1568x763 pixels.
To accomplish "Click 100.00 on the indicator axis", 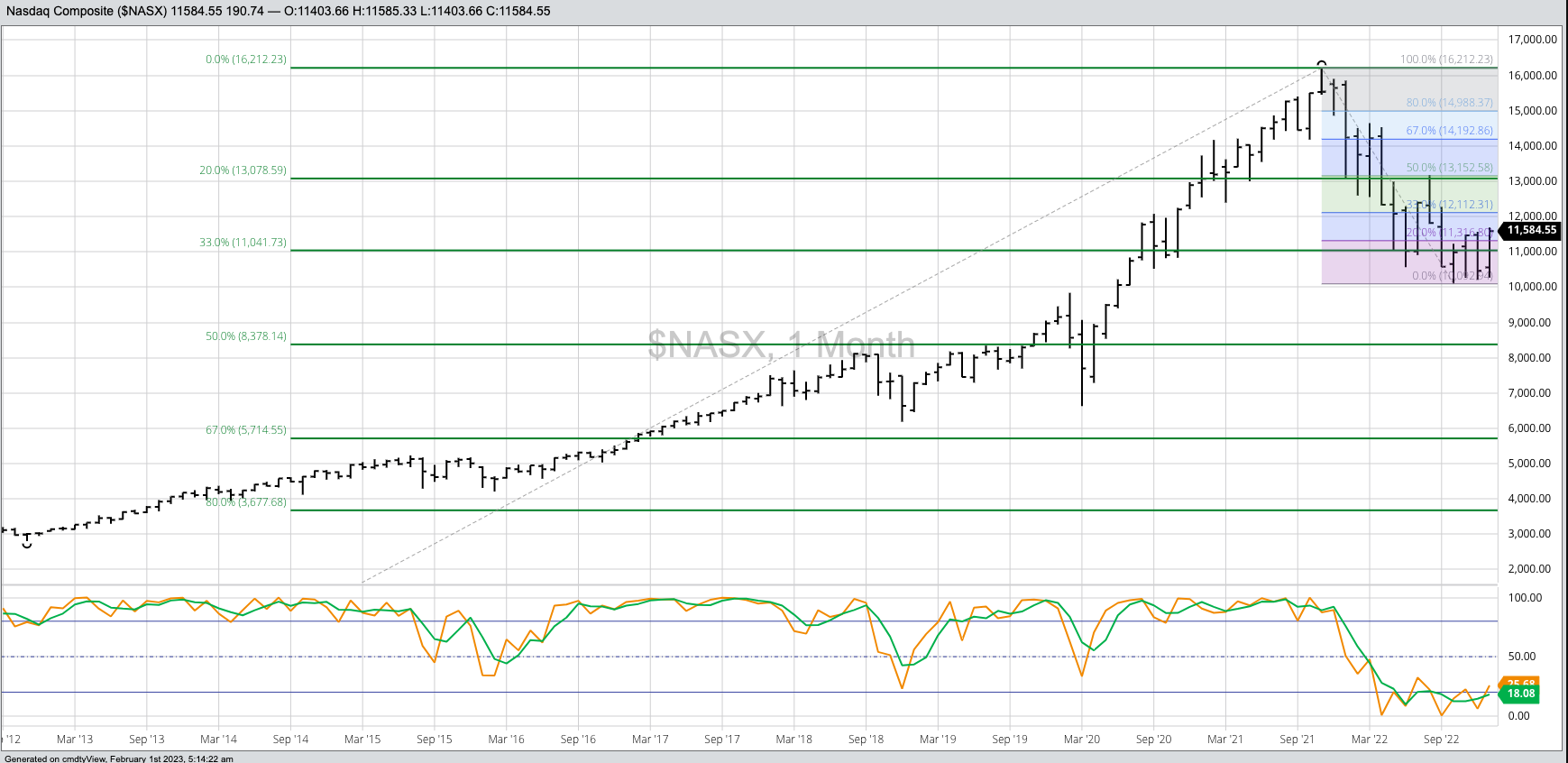I will point(1526,598).
